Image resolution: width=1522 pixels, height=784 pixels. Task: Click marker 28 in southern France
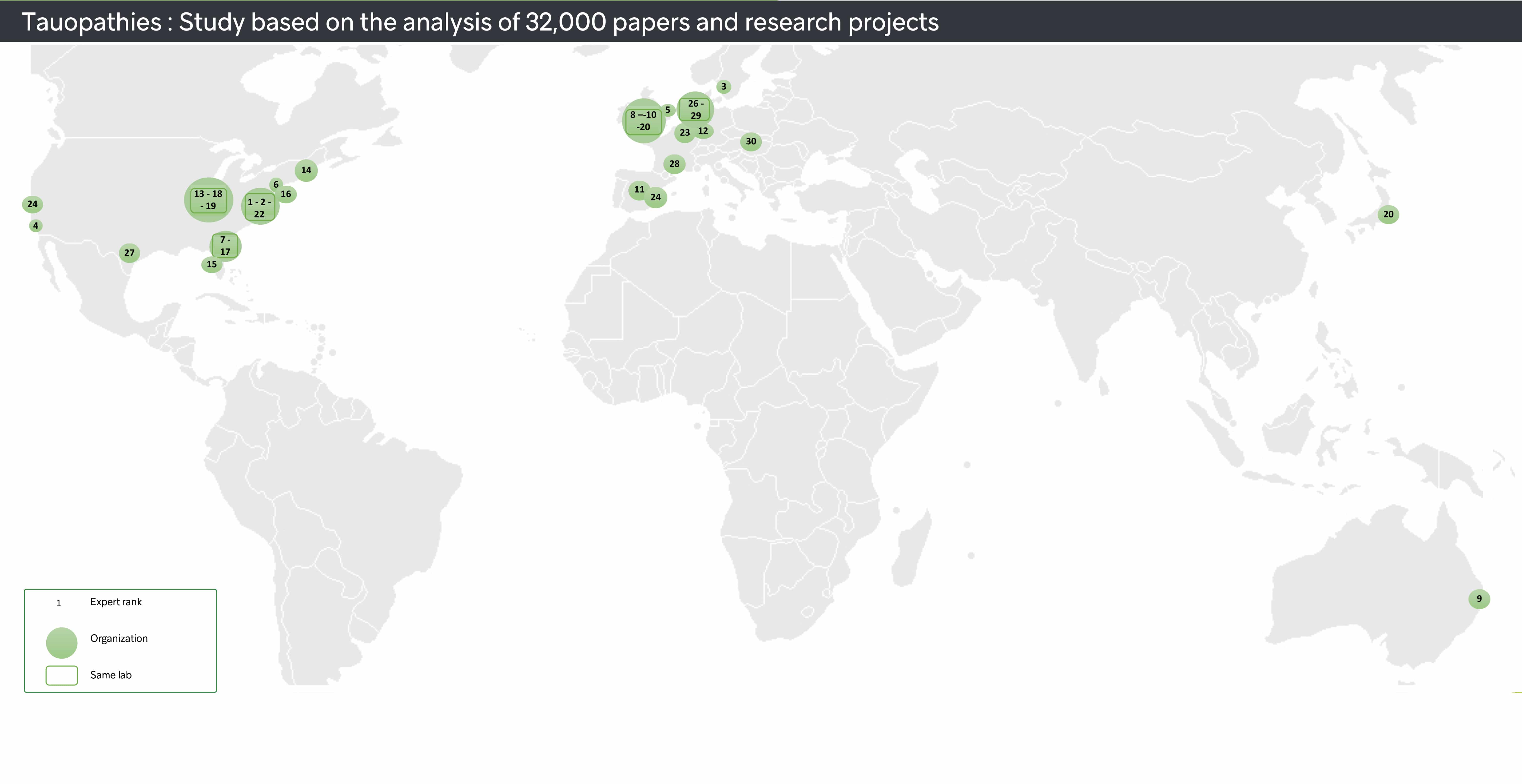pos(674,164)
